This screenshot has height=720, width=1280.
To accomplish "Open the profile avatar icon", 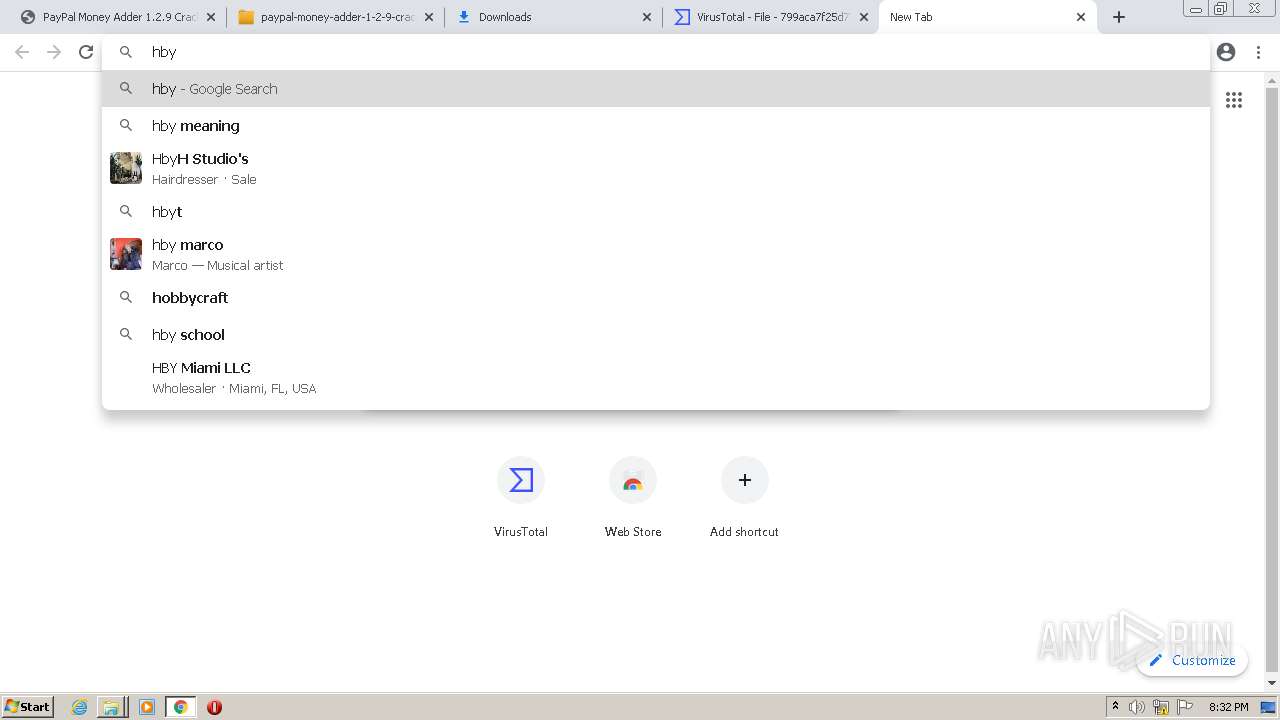I will pos(1226,52).
